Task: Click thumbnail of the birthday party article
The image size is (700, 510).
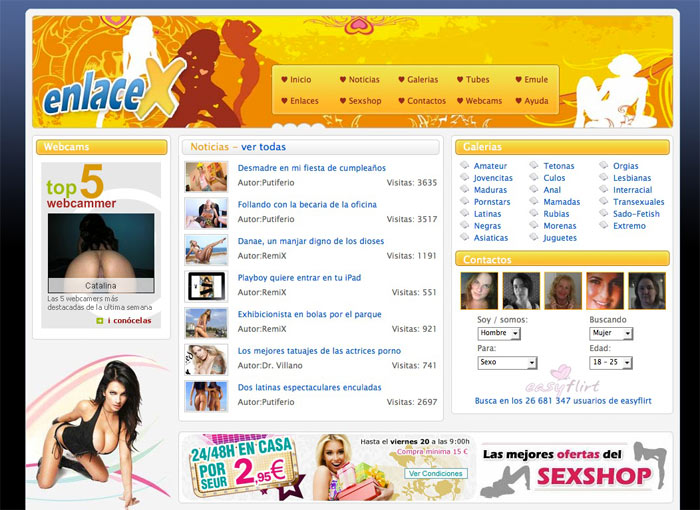Action: pos(206,176)
